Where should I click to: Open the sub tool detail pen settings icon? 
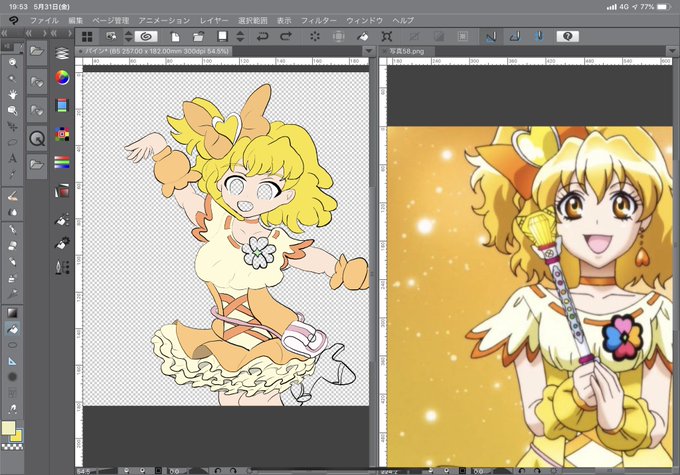(x=62, y=267)
